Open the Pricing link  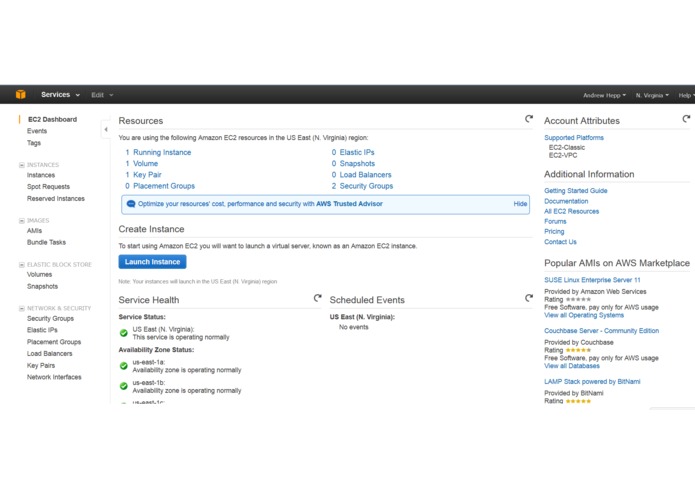point(554,232)
